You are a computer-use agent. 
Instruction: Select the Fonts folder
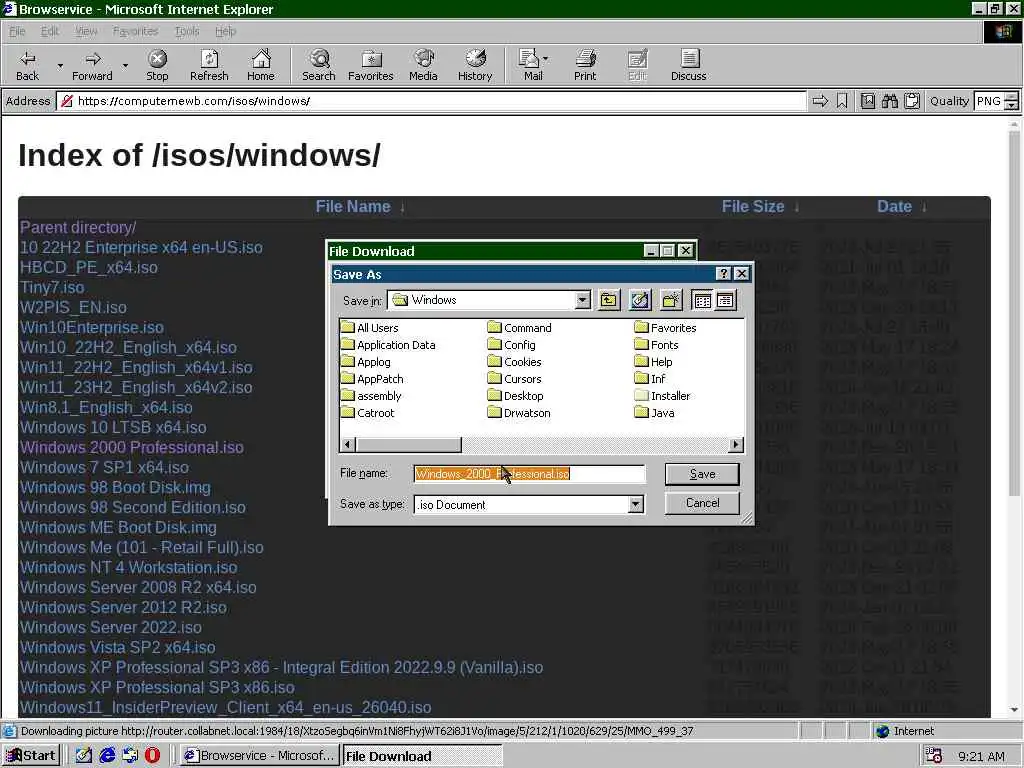pyautogui.click(x=657, y=345)
